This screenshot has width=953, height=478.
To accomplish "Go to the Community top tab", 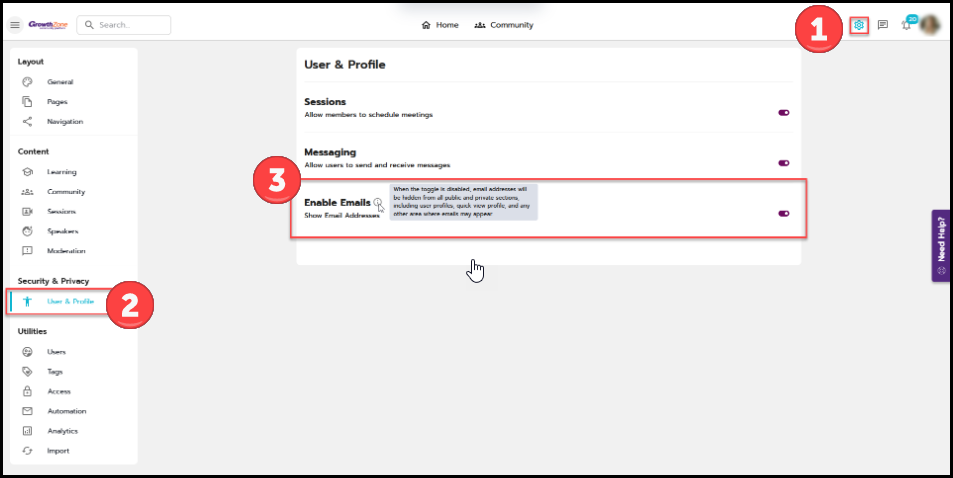I will pyautogui.click(x=503, y=25).
